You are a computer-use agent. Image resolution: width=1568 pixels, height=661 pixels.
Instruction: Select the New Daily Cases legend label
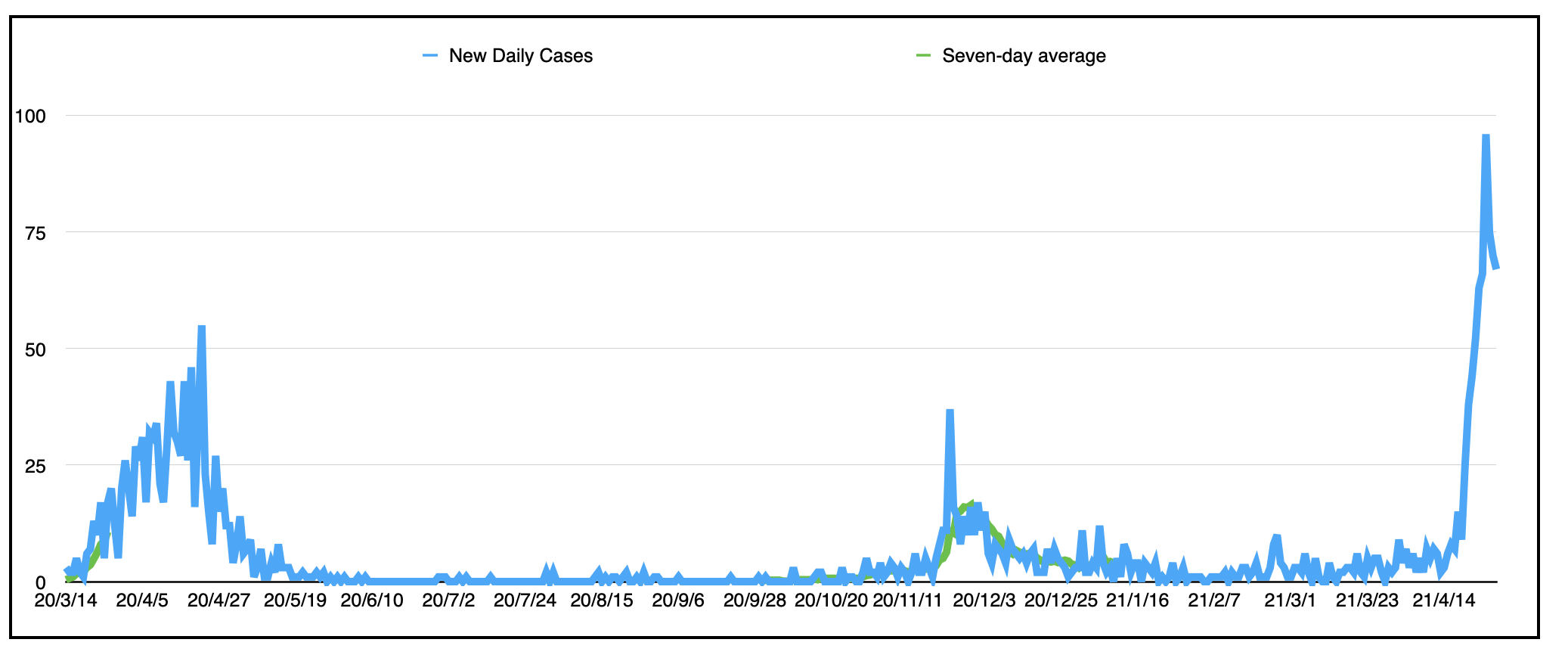520,56
